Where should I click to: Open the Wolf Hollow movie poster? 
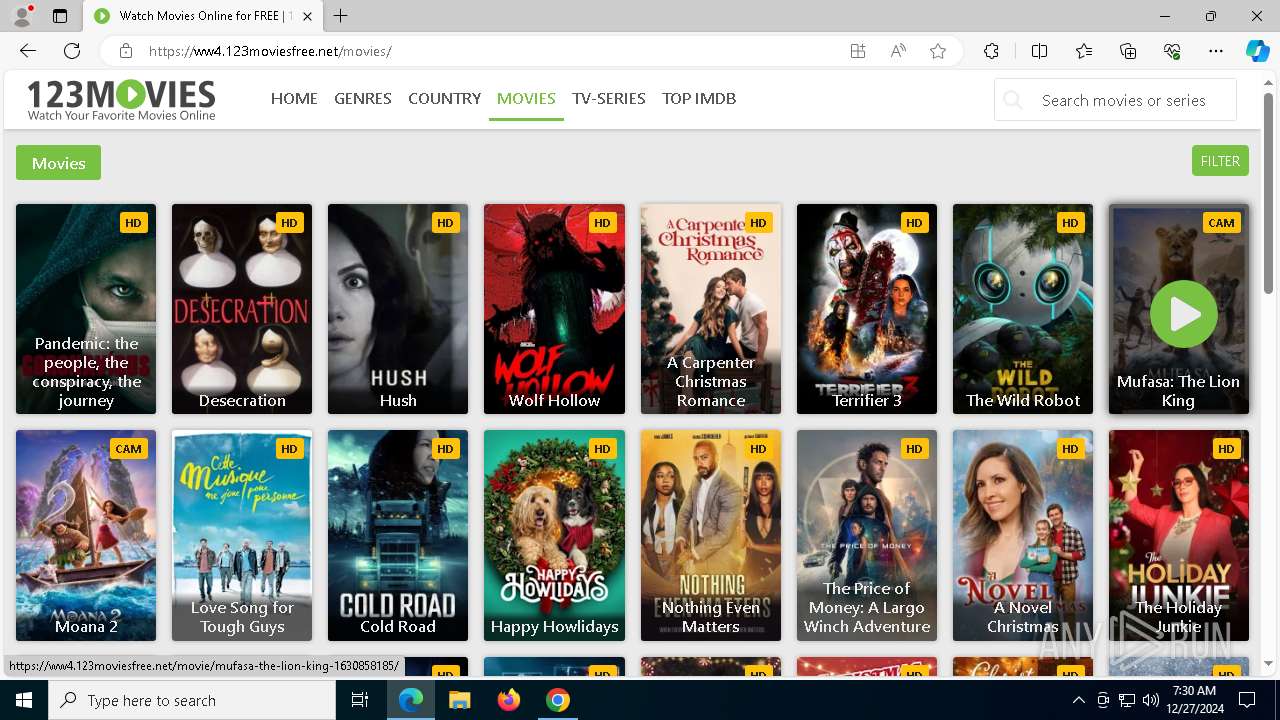tap(554, 309)
